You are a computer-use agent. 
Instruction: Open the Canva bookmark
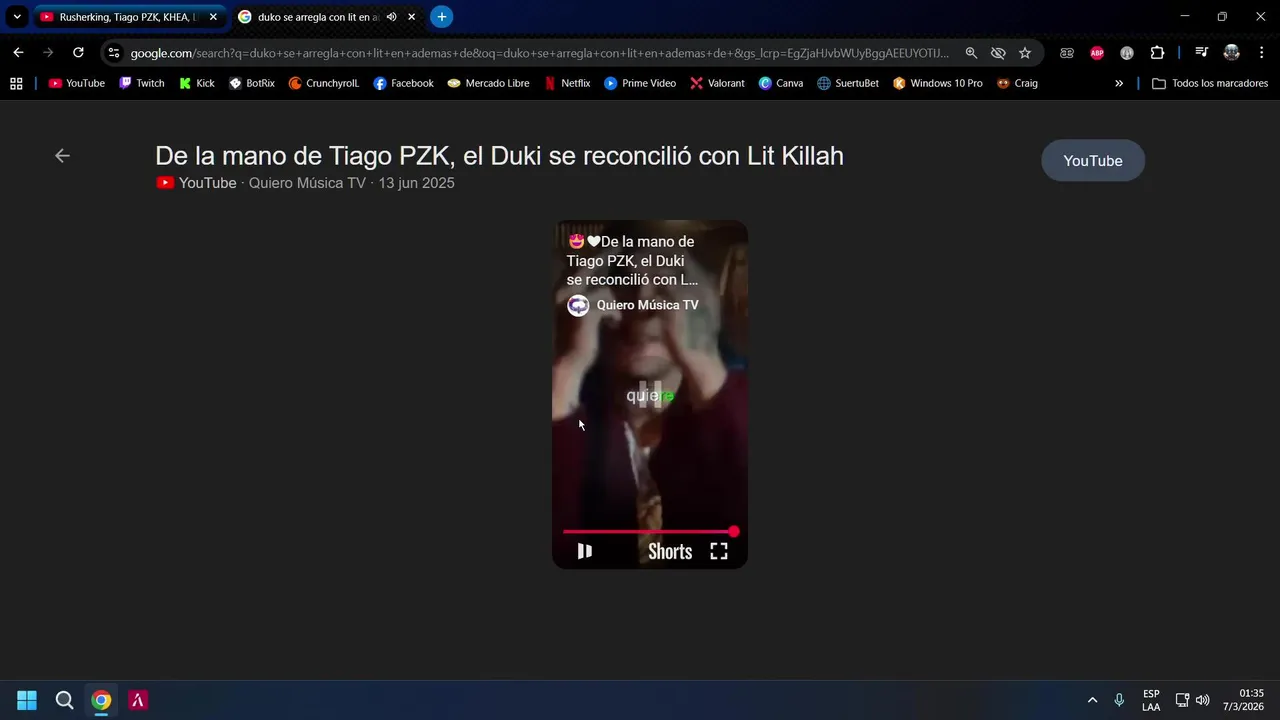[781, 83]
